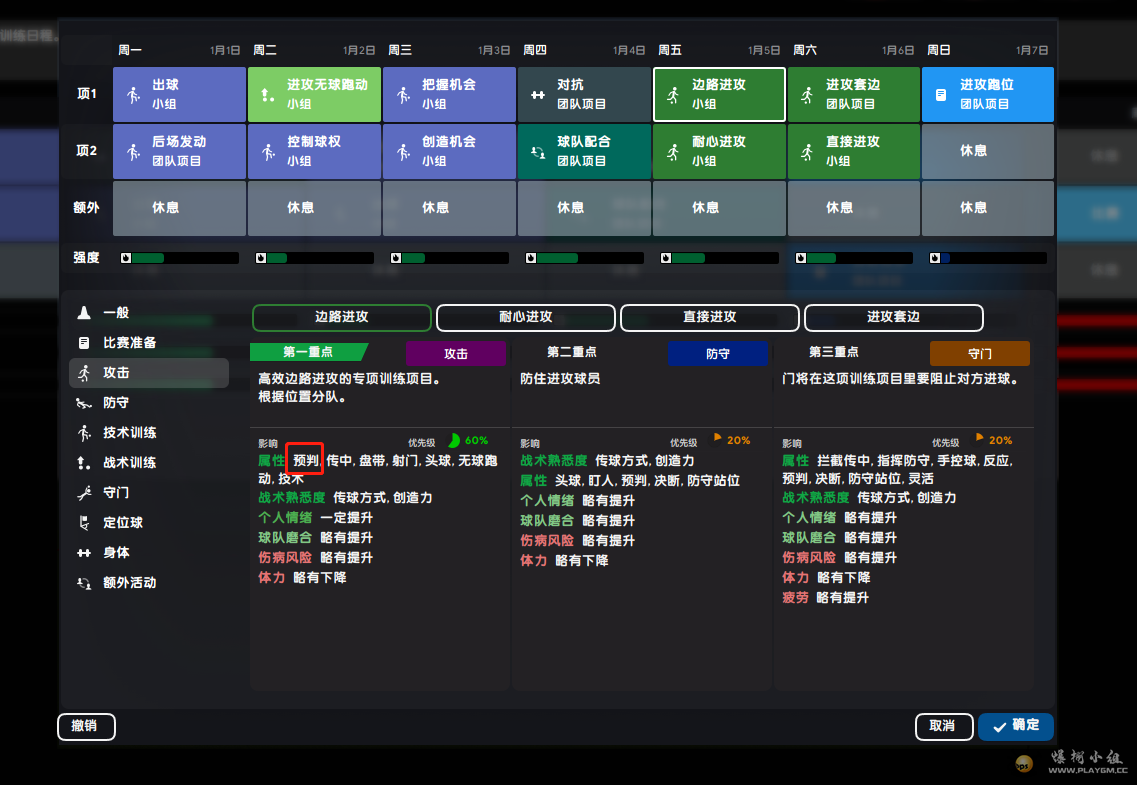
Task: Click the 撤销 undo button
Action: click(86, 726)
